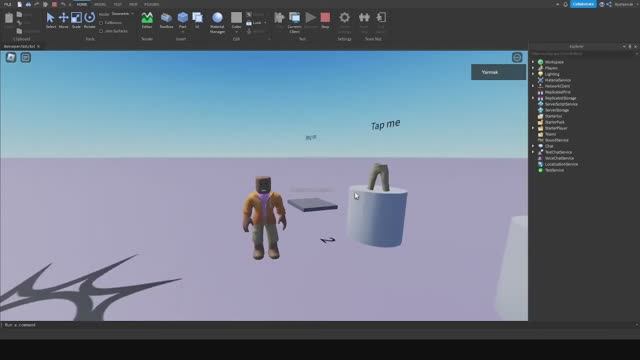Select Lighting in the Explorer tree
Viewport: 640px width, 360px height.
coord(552,74)
